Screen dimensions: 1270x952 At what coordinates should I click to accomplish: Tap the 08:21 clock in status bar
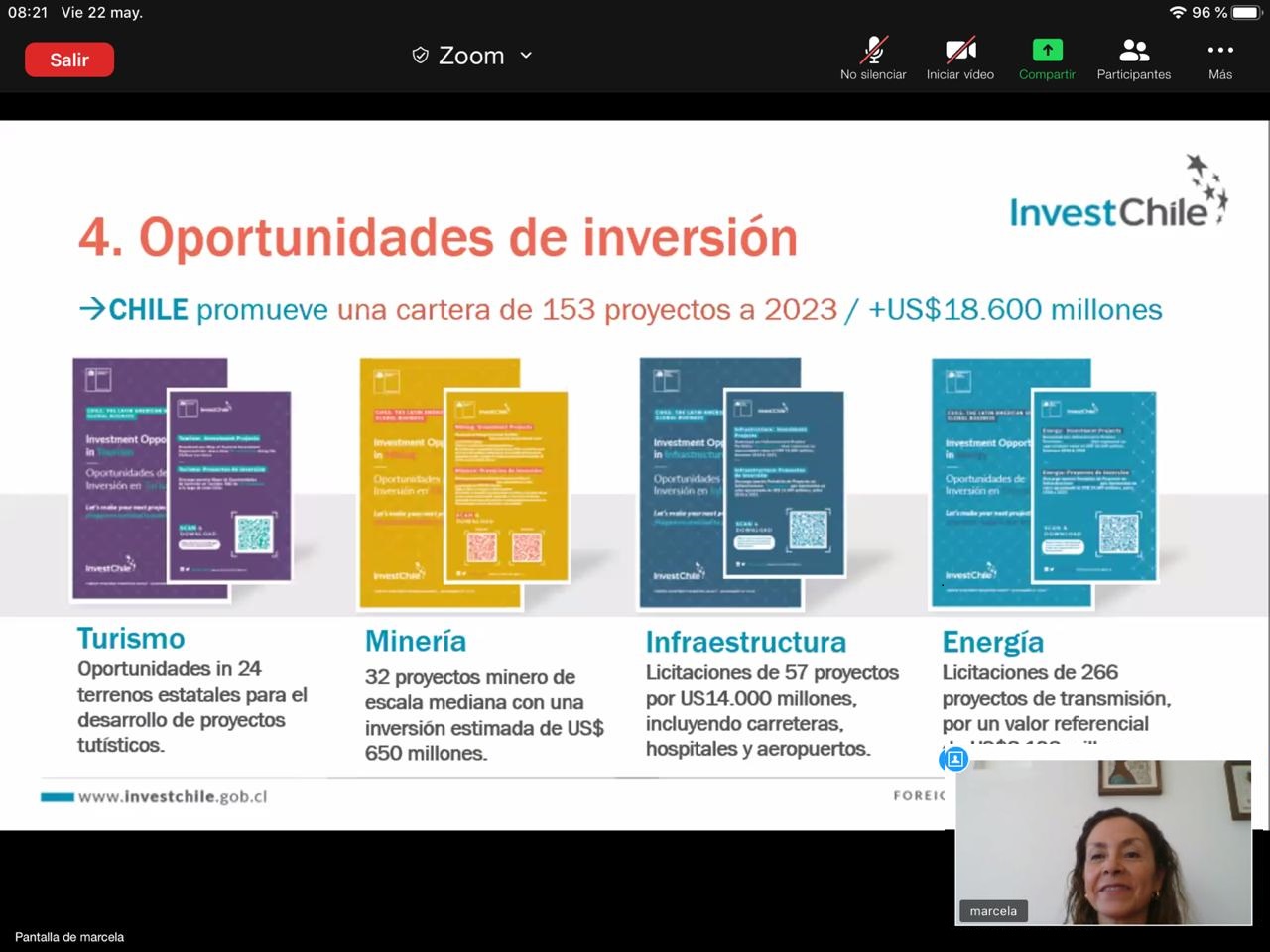pyautogui.click(x=28, y=12)
